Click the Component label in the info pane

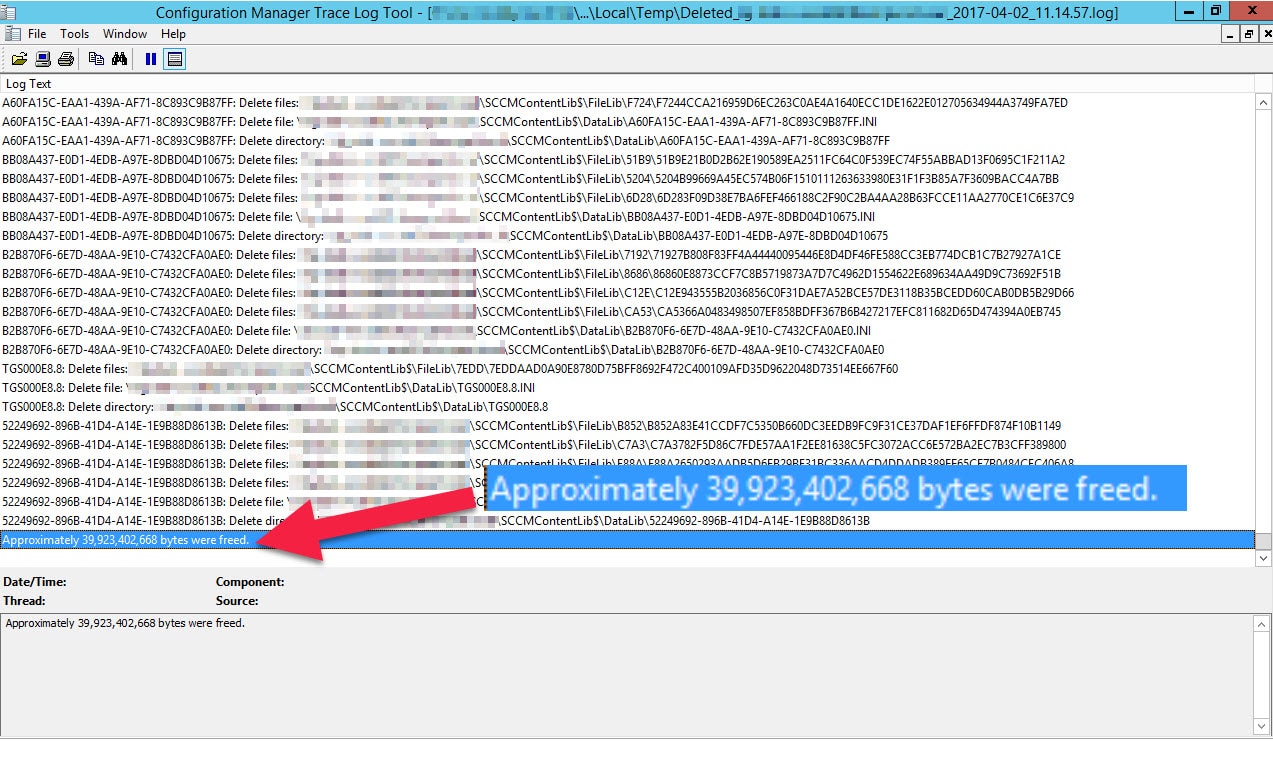[250, 582]
